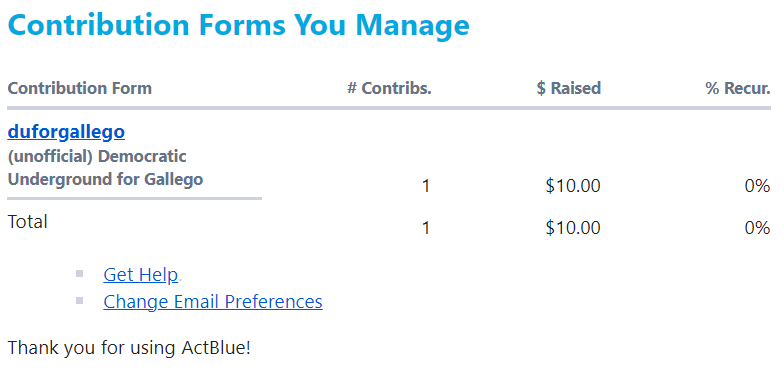Open the Change Email Preferences link

coord(213,302)
